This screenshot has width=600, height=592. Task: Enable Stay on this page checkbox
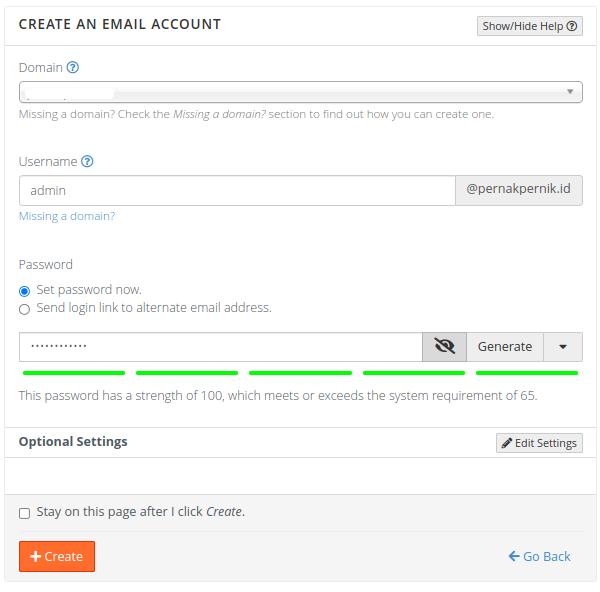25,513
